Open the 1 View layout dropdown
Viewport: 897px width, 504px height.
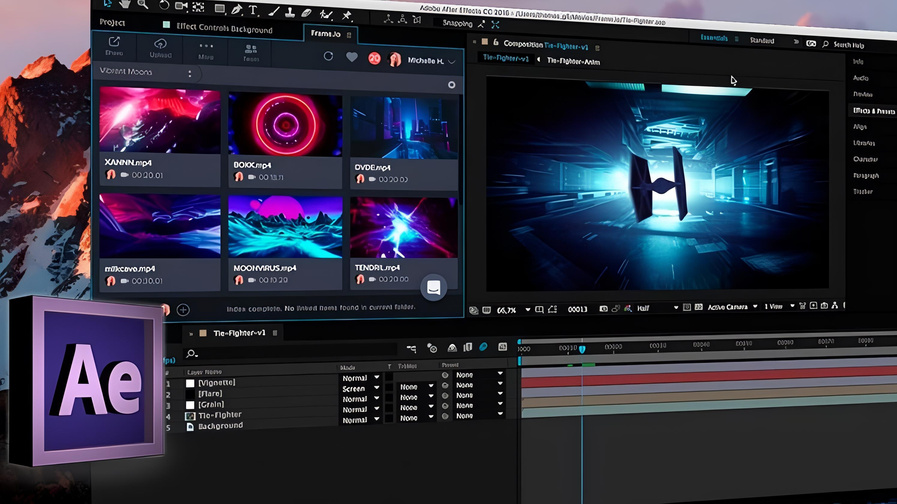pos(780,306)
